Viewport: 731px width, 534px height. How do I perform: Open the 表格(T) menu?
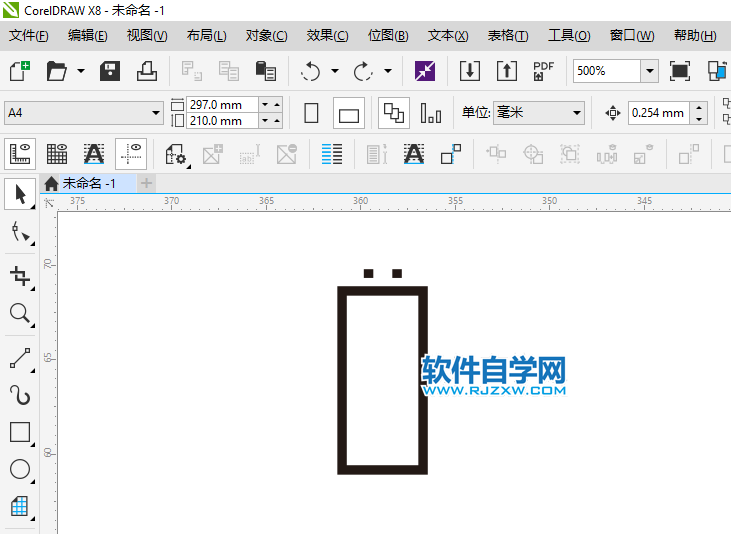[508, 35]
